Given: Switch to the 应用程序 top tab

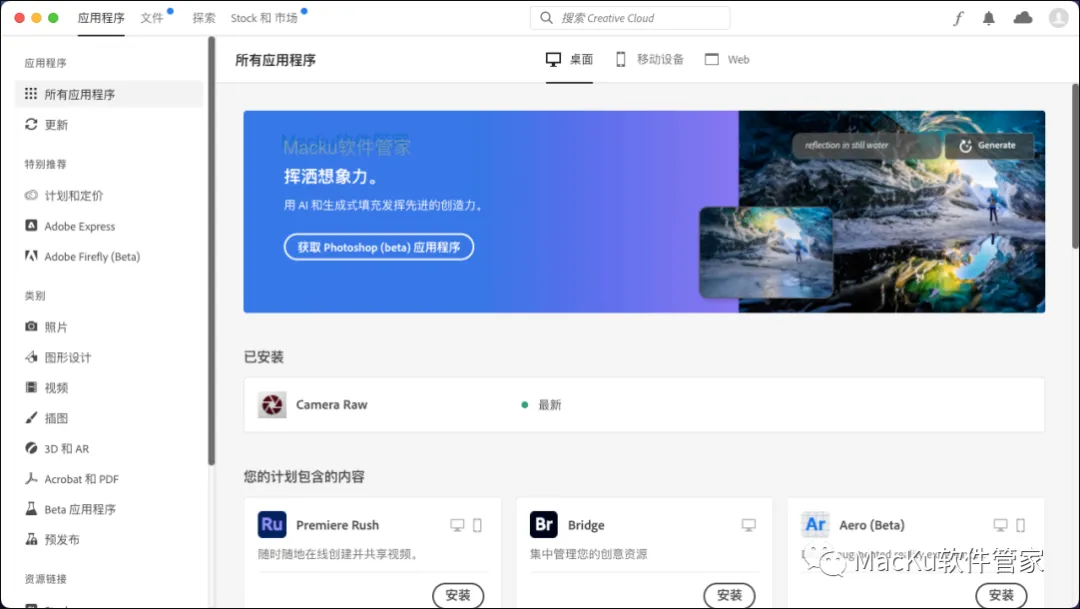Looking at the screenshot, I should (101, 18).
